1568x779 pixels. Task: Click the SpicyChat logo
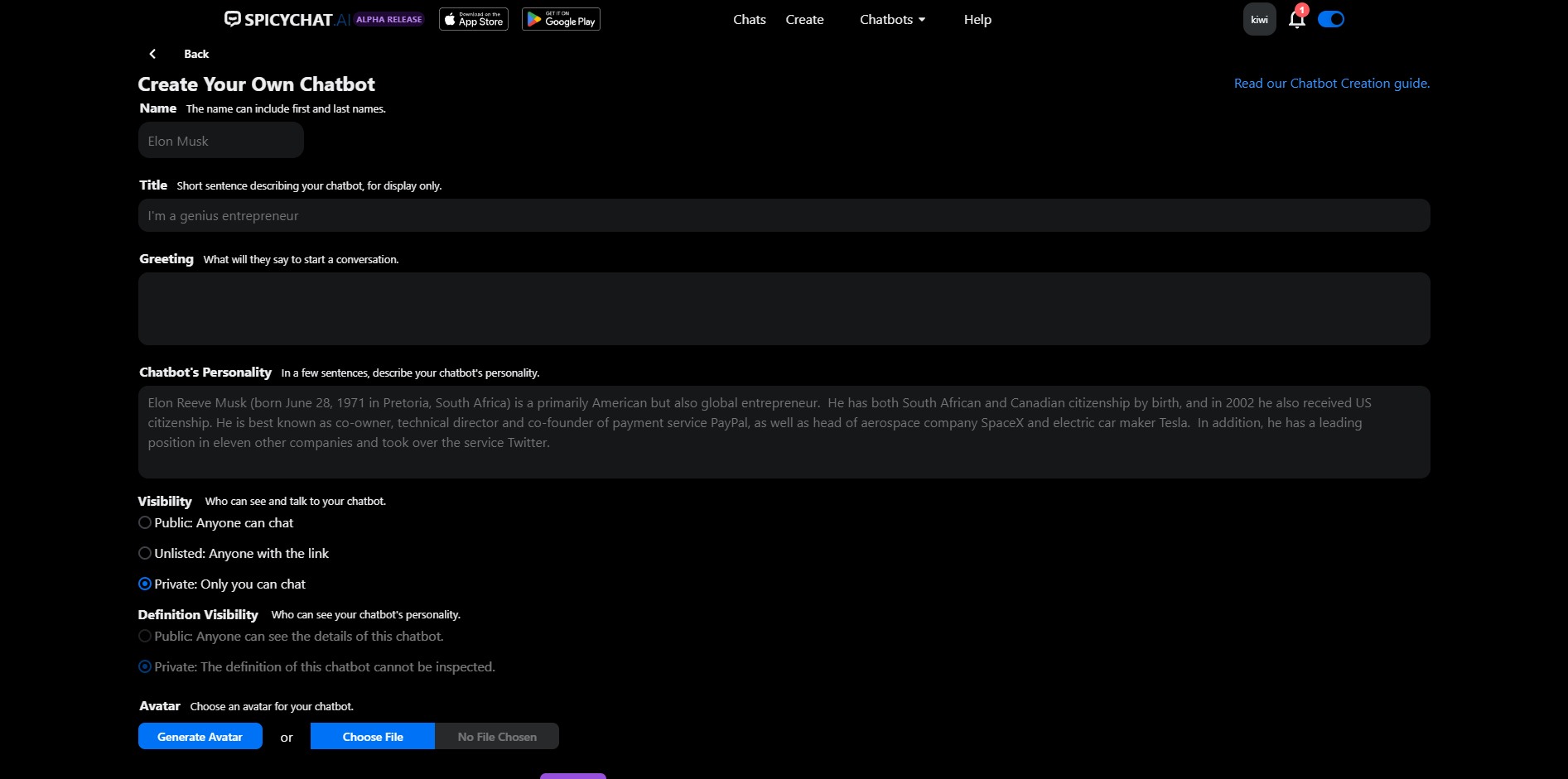pyautogui.click(x=287, y=19)
